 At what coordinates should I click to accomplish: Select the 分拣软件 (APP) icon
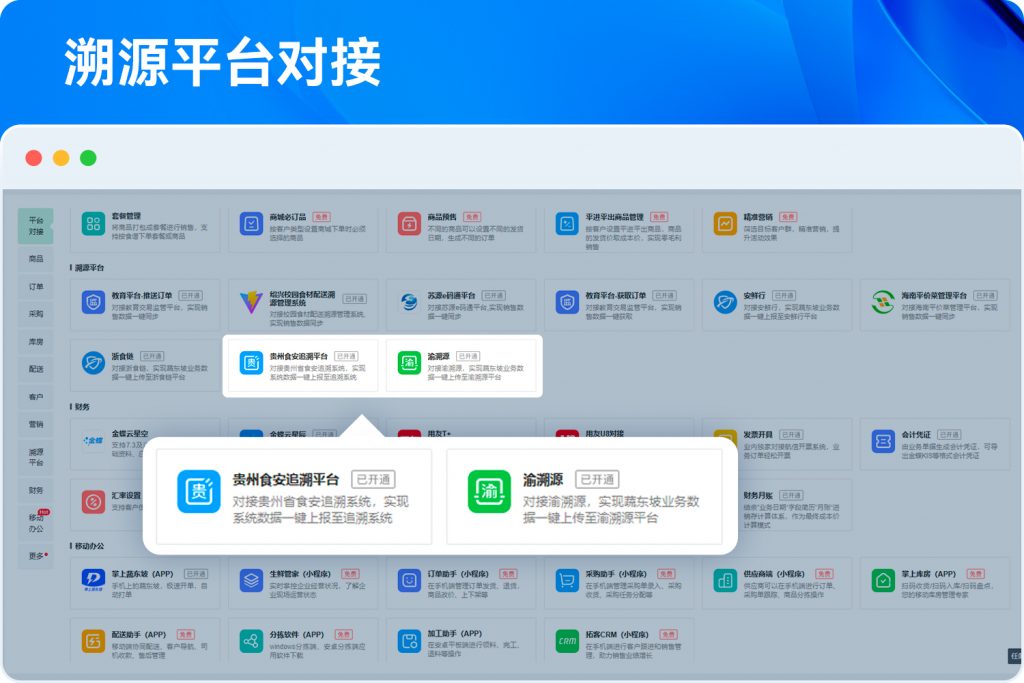coord(251,641)
